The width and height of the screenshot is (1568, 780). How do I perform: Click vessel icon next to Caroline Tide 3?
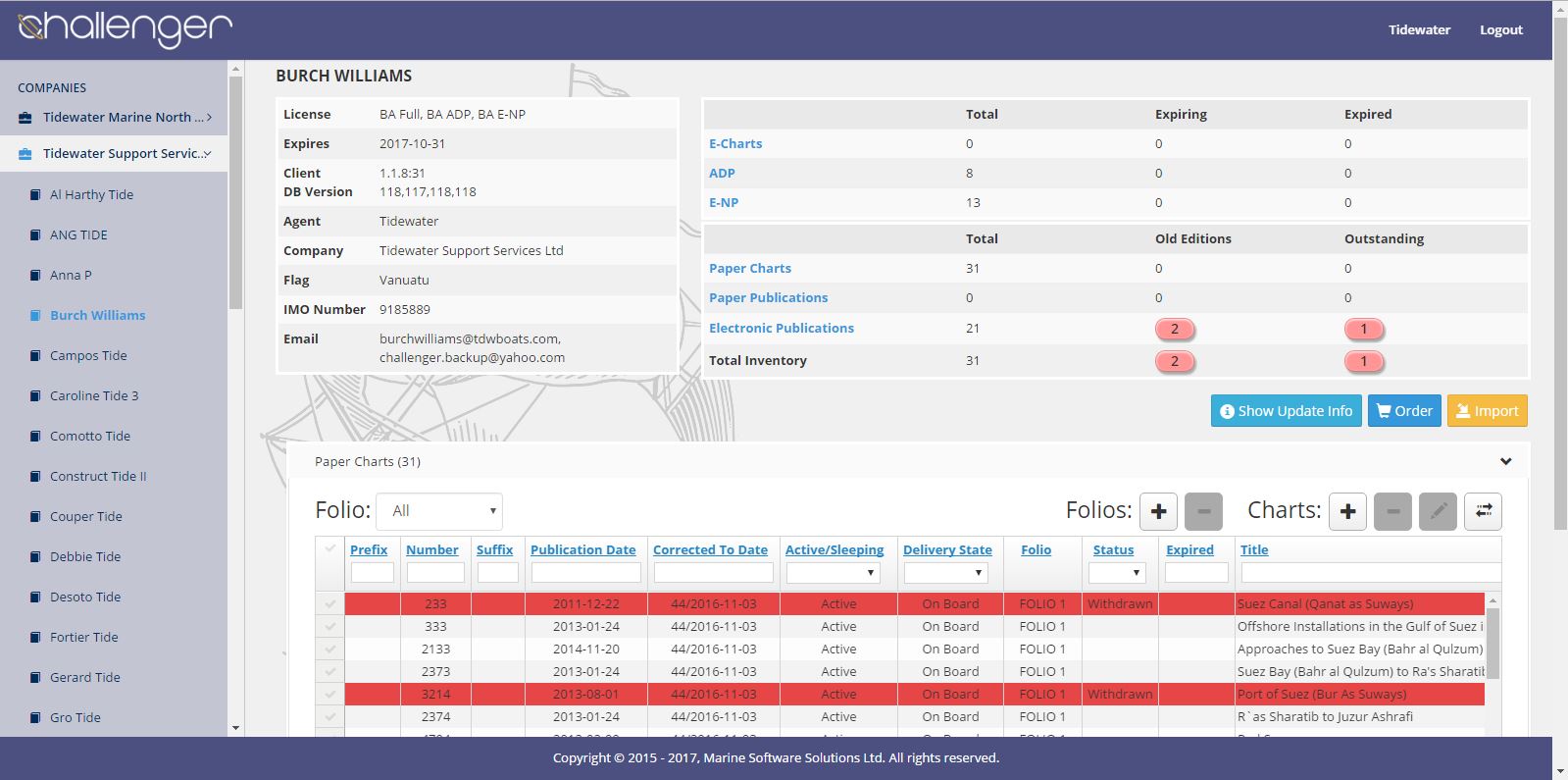point(36,396)
